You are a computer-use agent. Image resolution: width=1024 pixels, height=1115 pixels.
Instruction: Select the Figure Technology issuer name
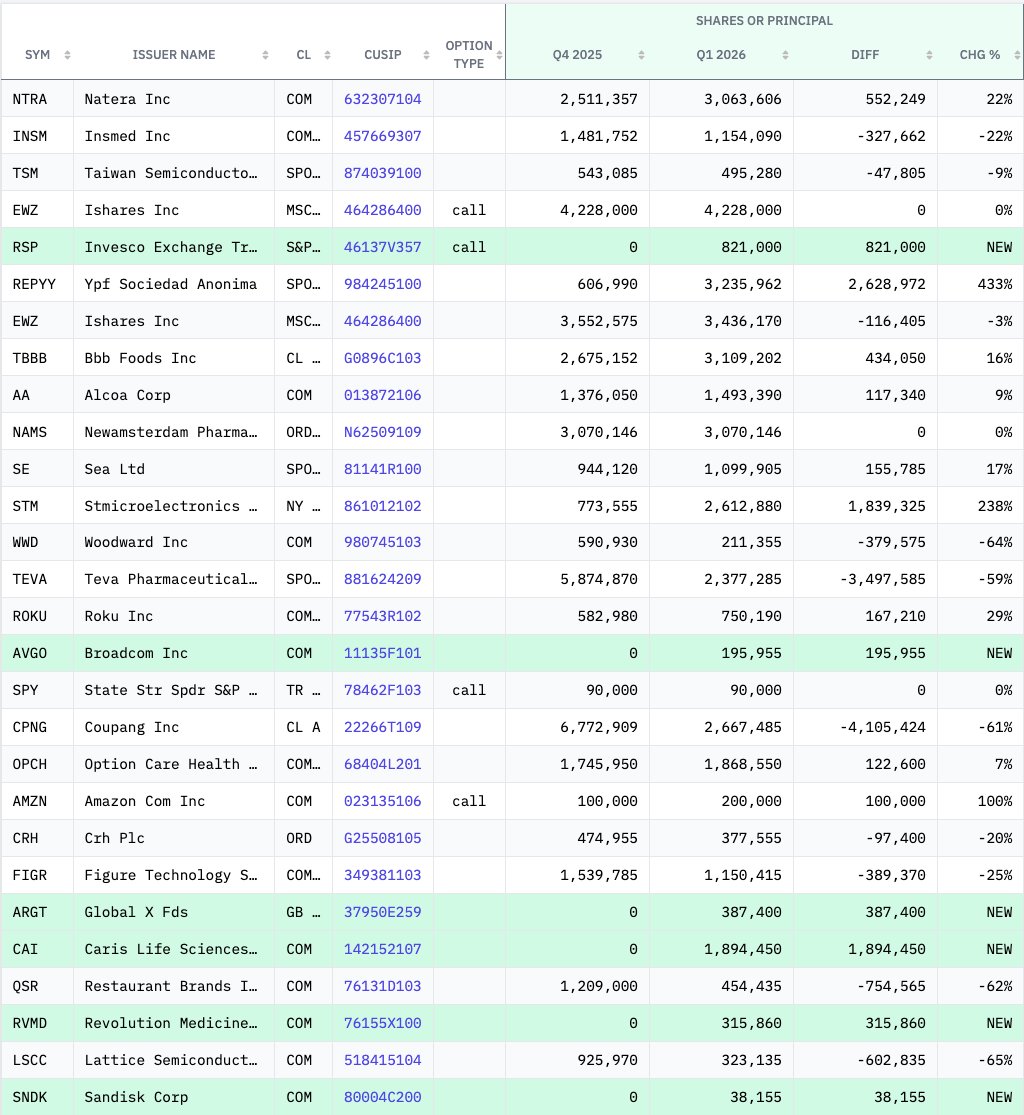[x=171, y=875]
